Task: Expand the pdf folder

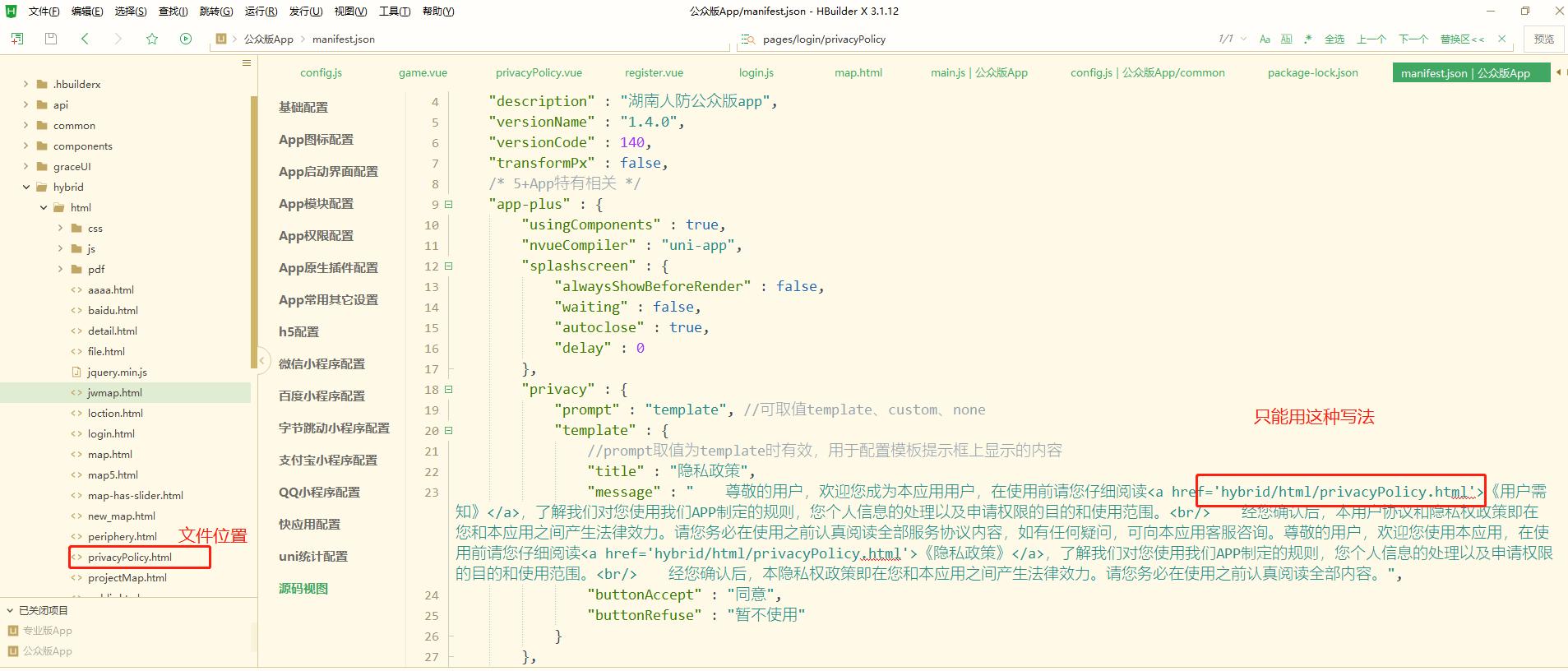Action: (60, 269)
